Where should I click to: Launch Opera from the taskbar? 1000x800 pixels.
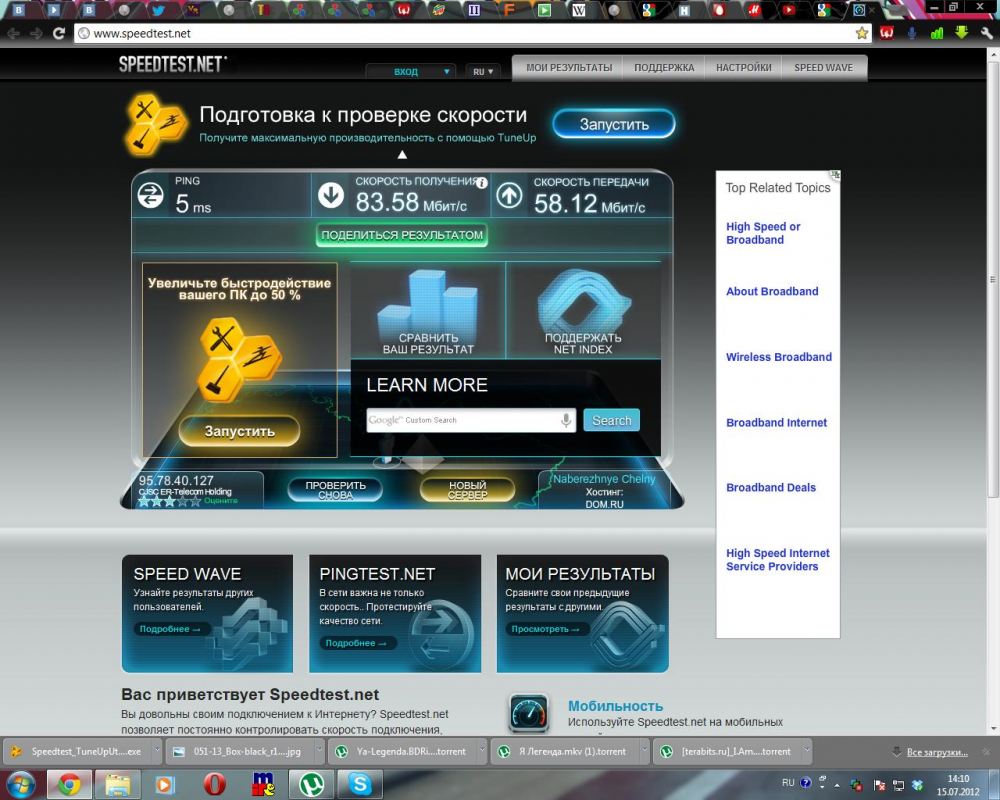[x=214, y=785]
